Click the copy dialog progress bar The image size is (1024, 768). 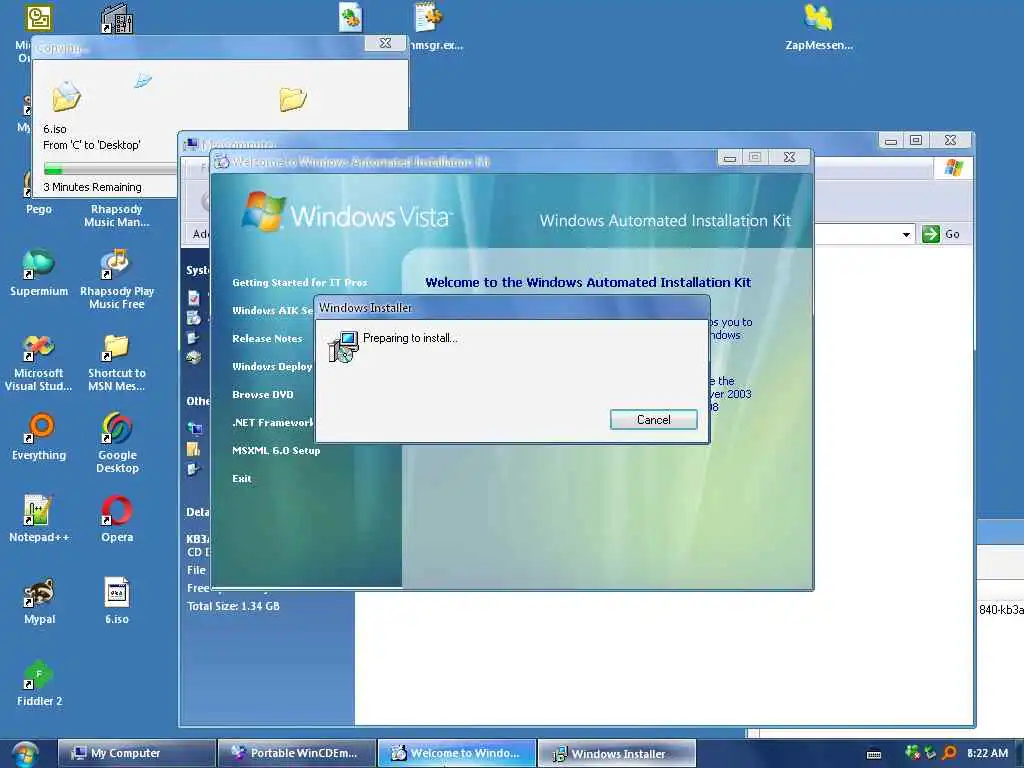click(110, 169)
